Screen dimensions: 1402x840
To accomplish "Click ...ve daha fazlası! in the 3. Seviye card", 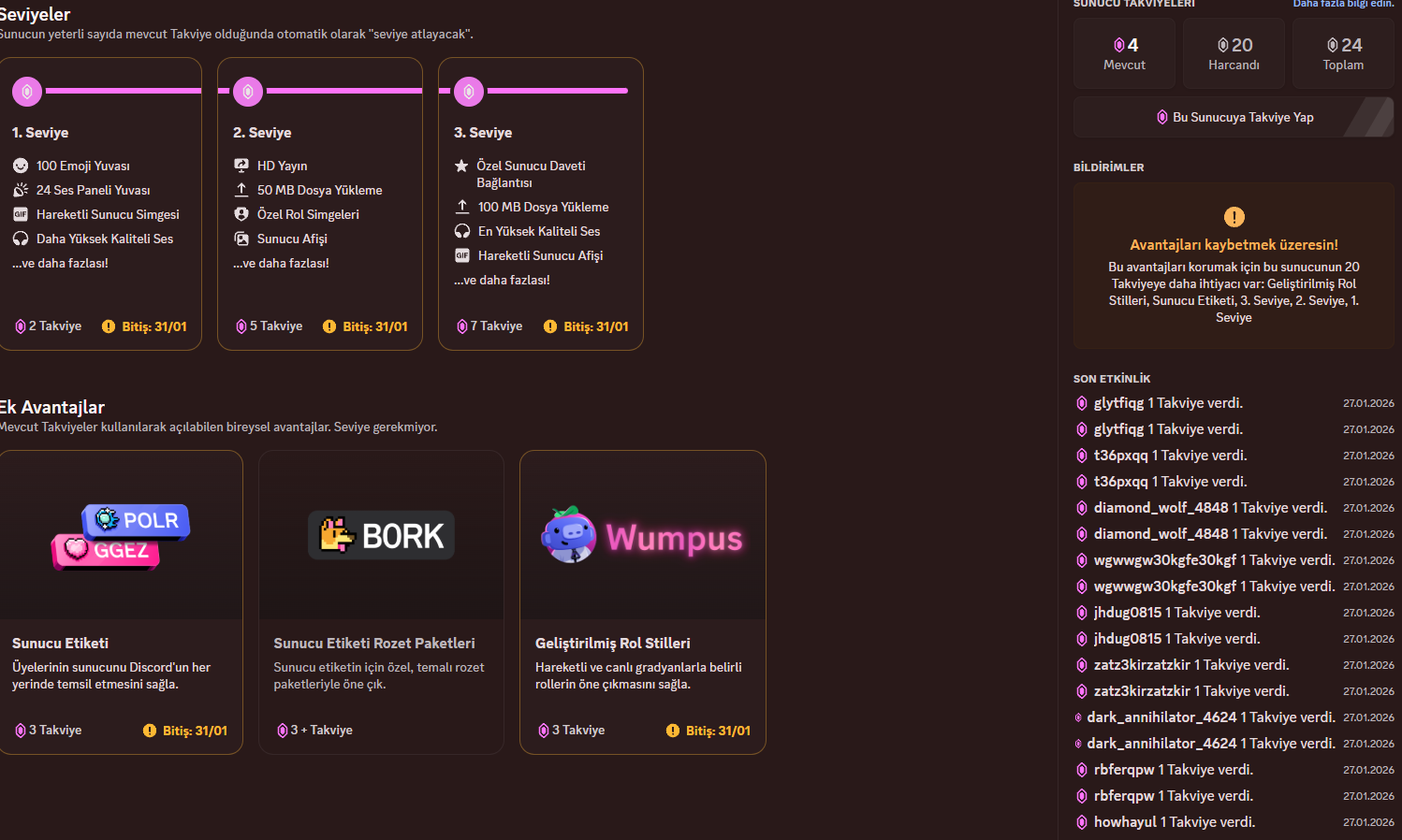I will pyautogui.click(x=502, y=280).
